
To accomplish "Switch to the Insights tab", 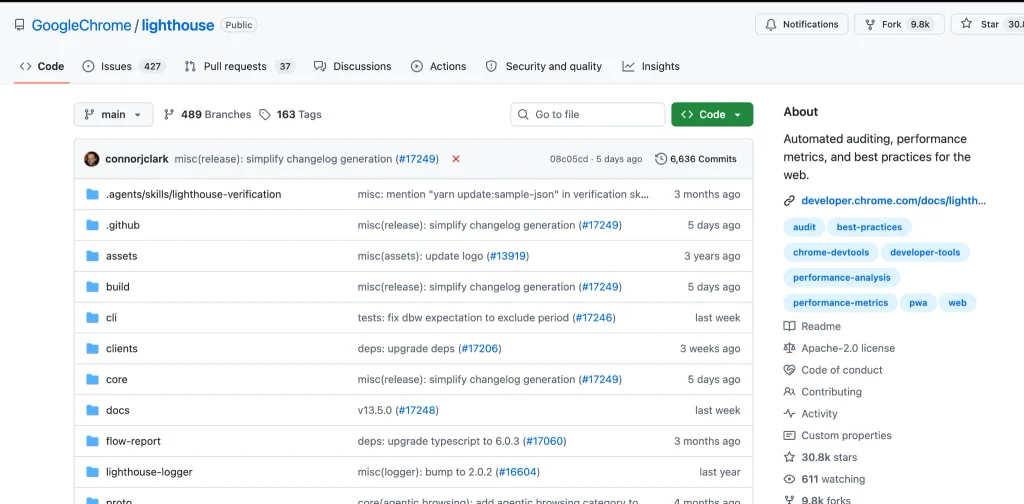I will pyautogui.click(x=651, y=67).
